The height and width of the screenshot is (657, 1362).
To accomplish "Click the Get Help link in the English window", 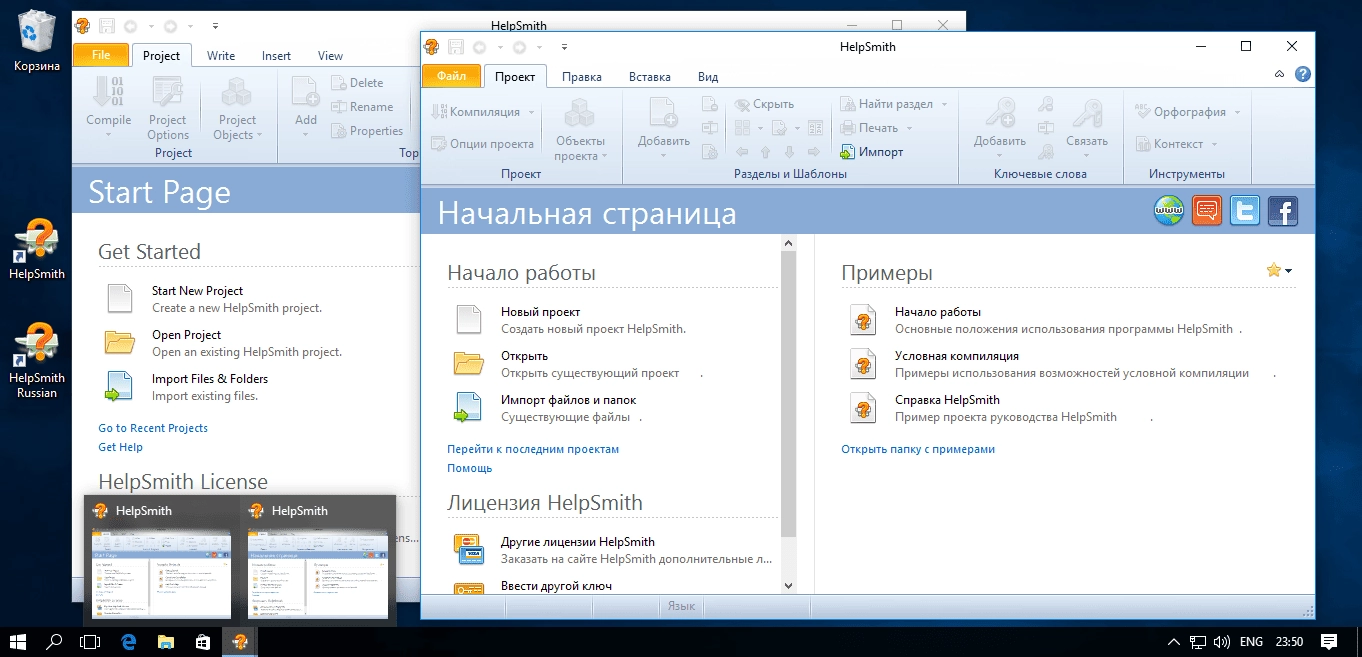I will [121, 447].
